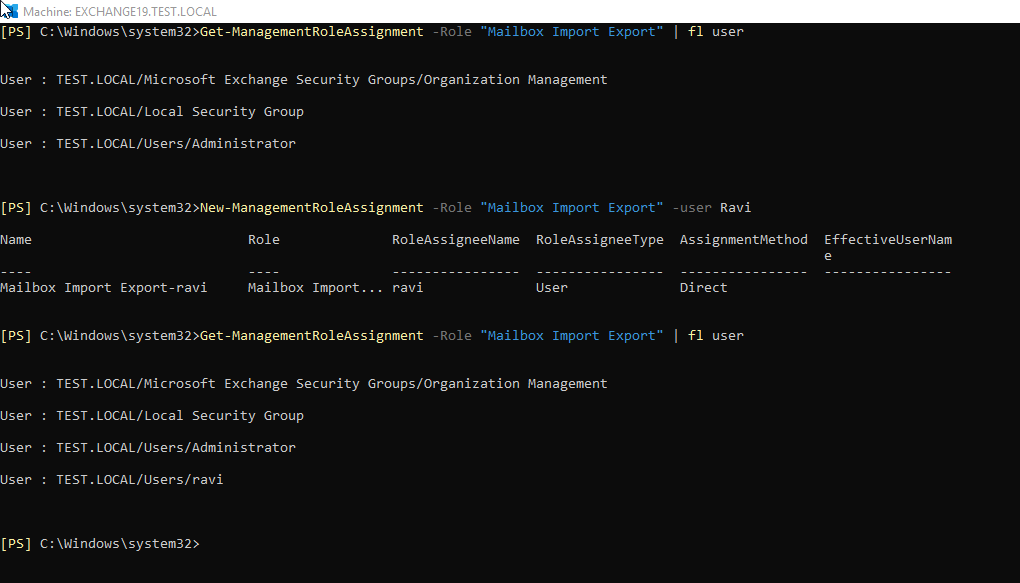Click the first 'TEST.LOCAL/Local Security Group' output line
The height and width of the screenshot is (583, 1020).
[152, 111]
